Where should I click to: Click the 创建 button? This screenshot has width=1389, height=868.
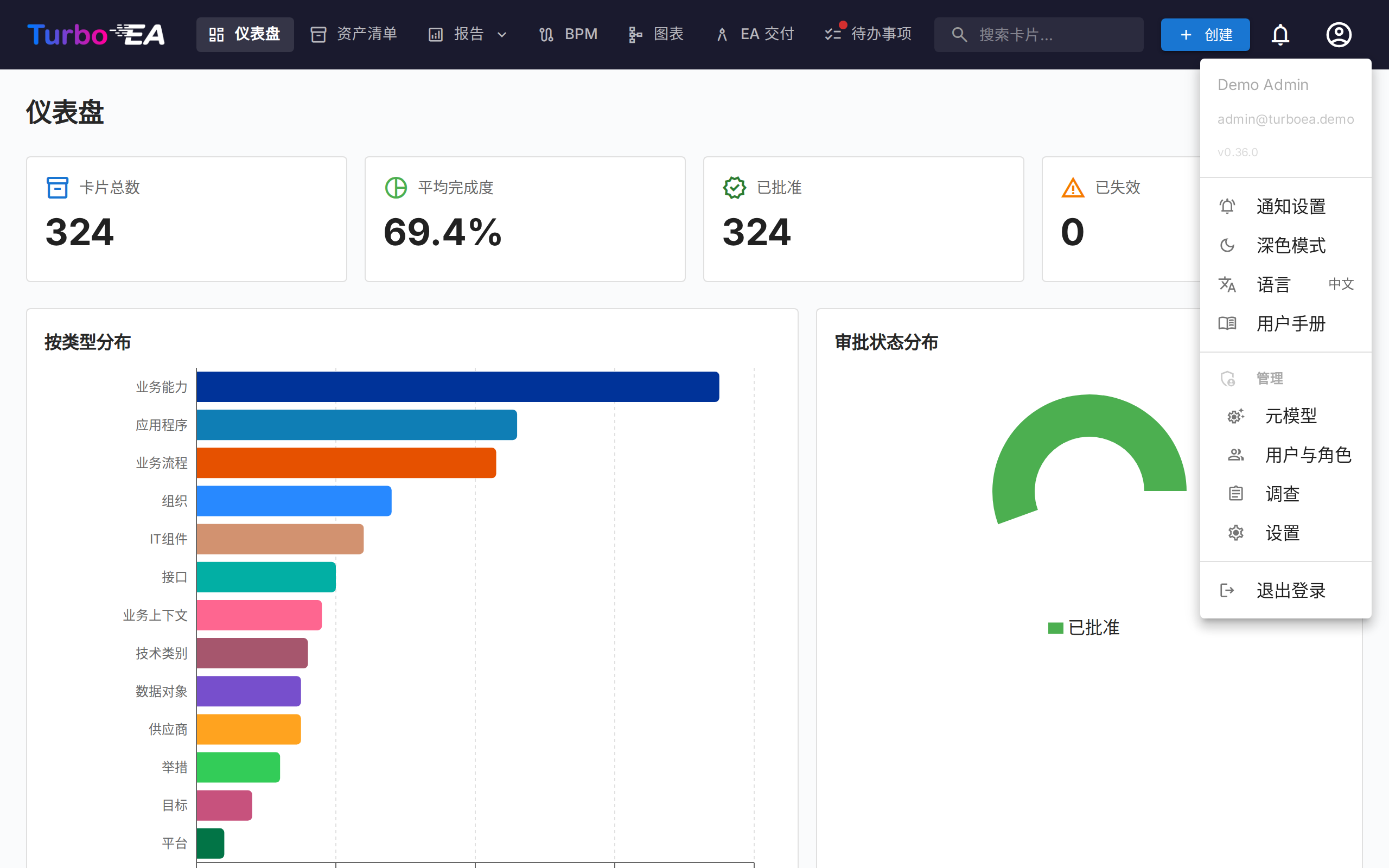(1205, 35)
